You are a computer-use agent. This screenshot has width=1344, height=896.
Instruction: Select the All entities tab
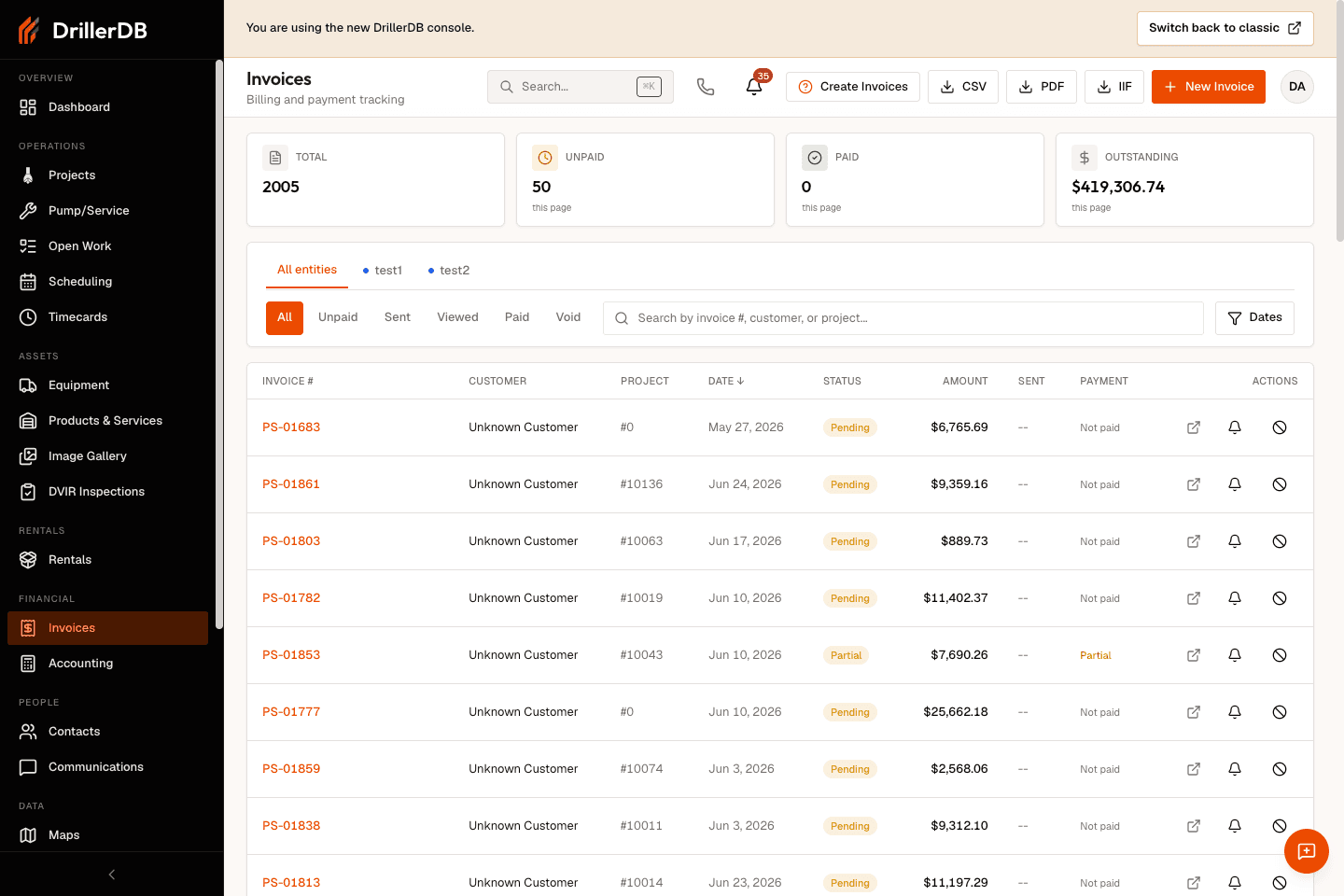307,270
